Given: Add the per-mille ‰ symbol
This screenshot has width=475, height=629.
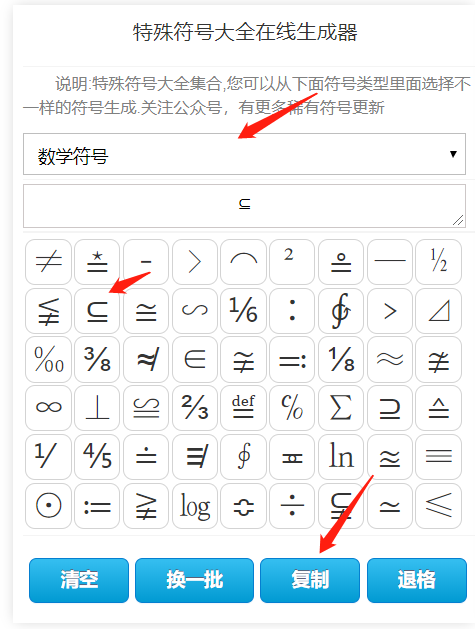Looking at the screenshot, I should [49, 359].
